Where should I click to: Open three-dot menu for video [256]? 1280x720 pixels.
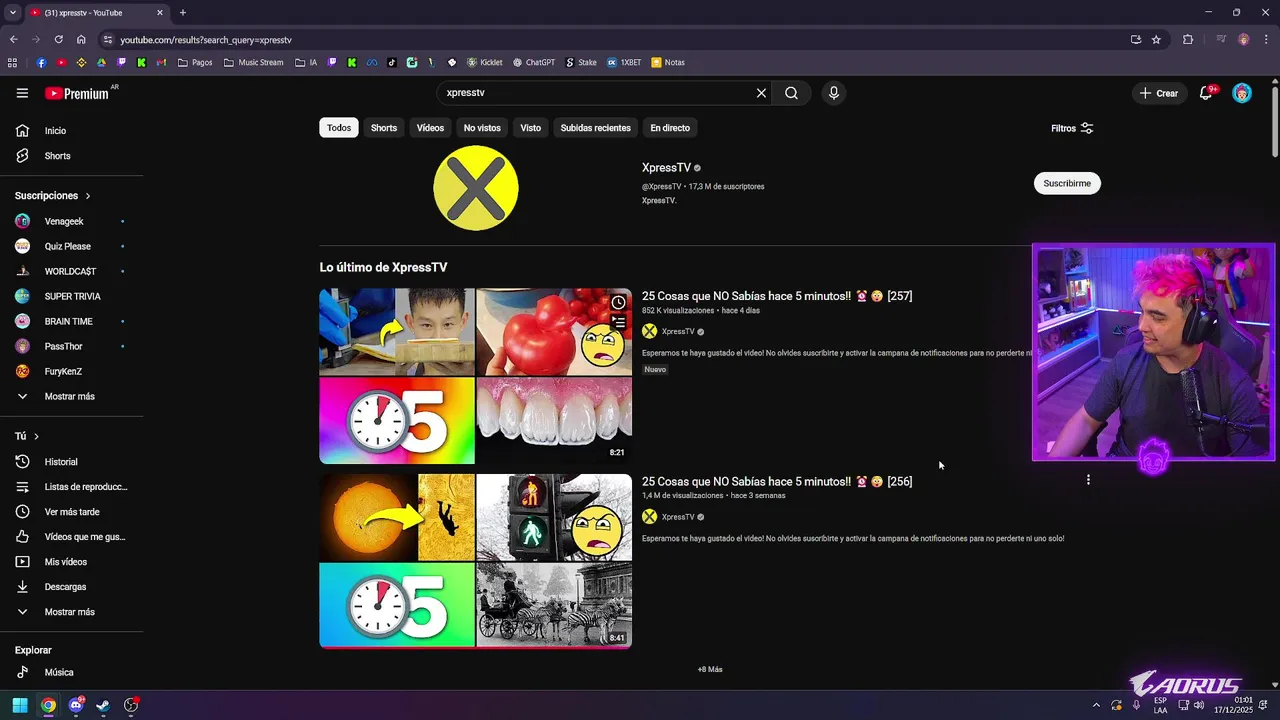(1088, 480)
